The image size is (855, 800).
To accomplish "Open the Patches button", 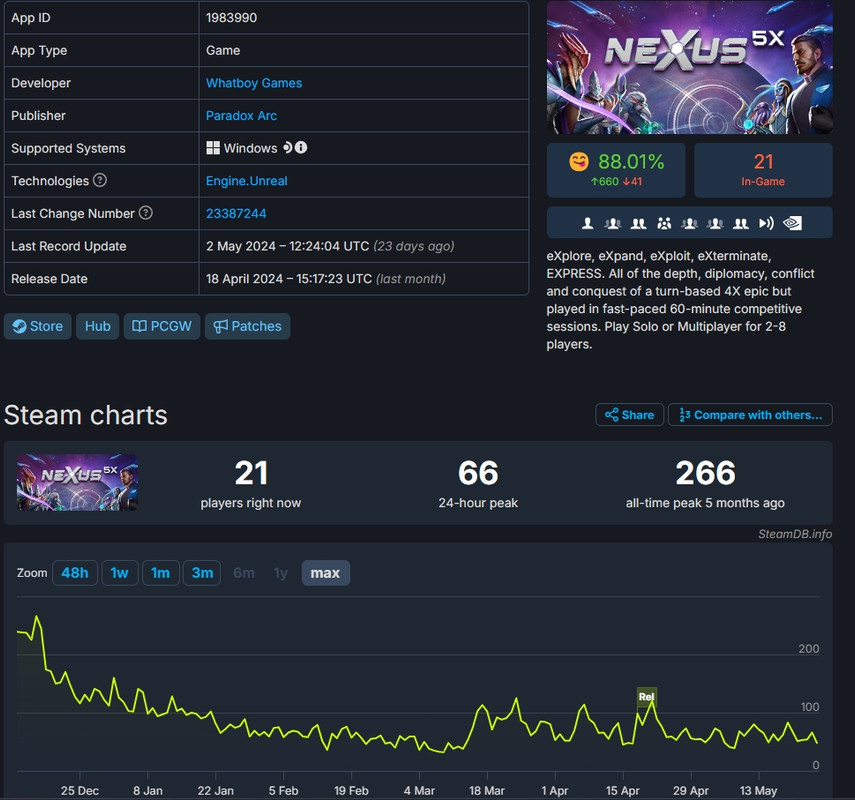I will [248, 326].
